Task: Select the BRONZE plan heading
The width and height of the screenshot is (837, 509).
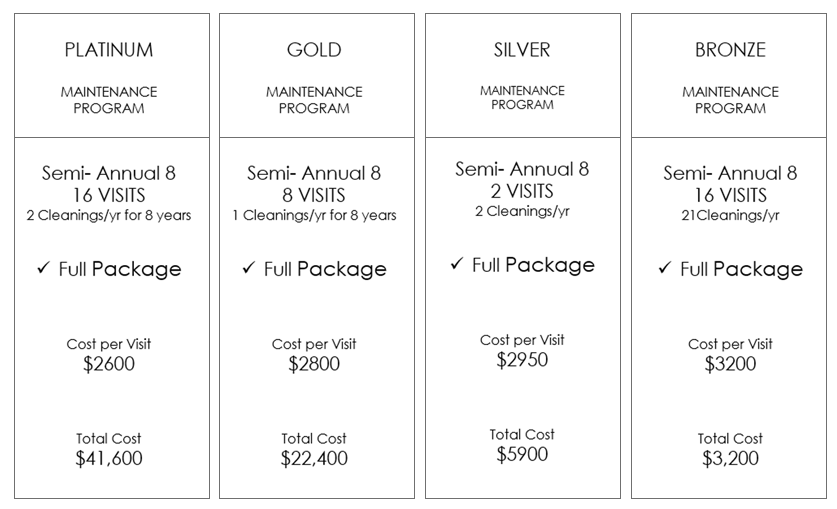Action: [x=730, y=50]
